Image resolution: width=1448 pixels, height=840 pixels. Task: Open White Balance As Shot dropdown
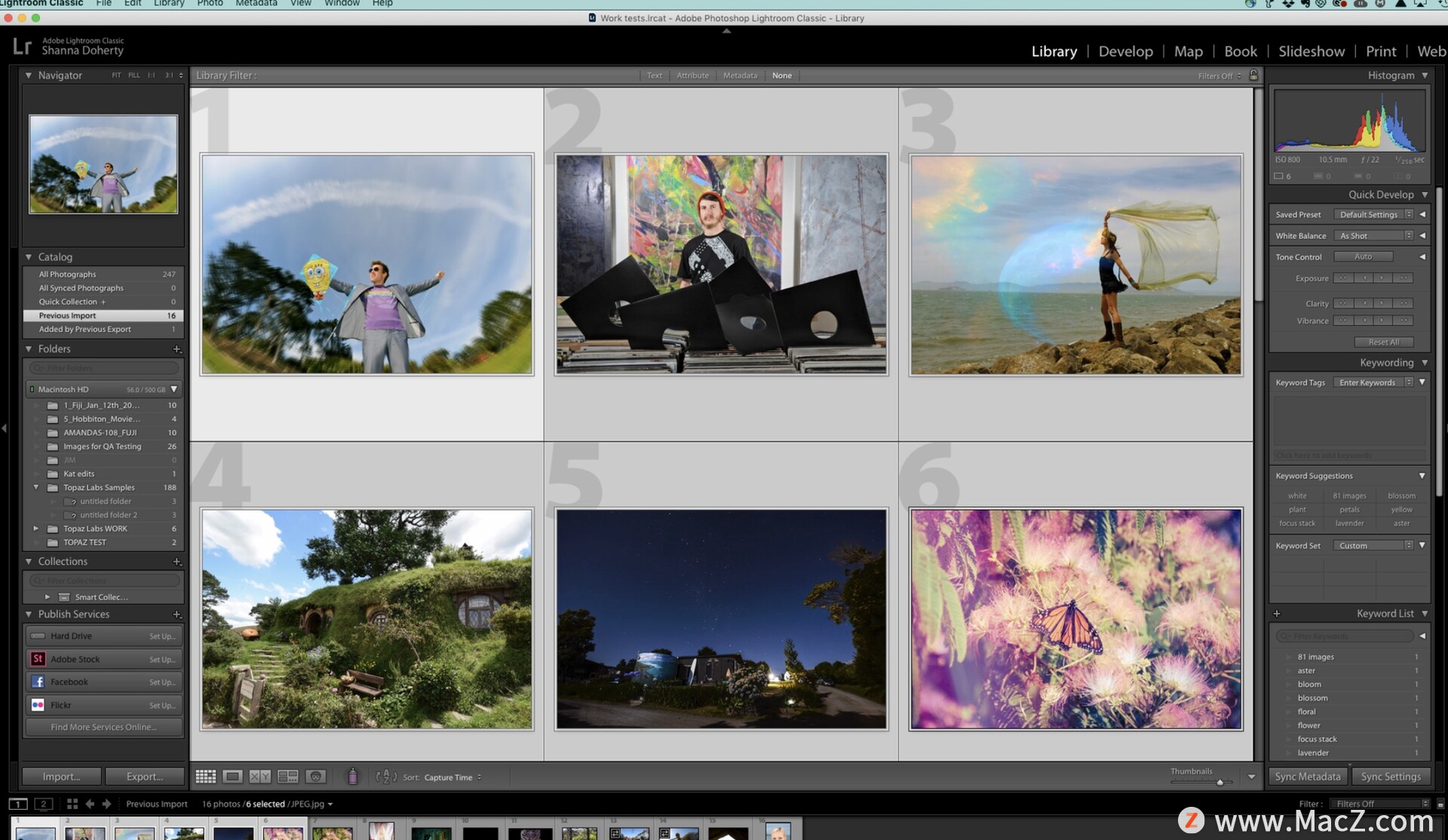coord(1373,236)
